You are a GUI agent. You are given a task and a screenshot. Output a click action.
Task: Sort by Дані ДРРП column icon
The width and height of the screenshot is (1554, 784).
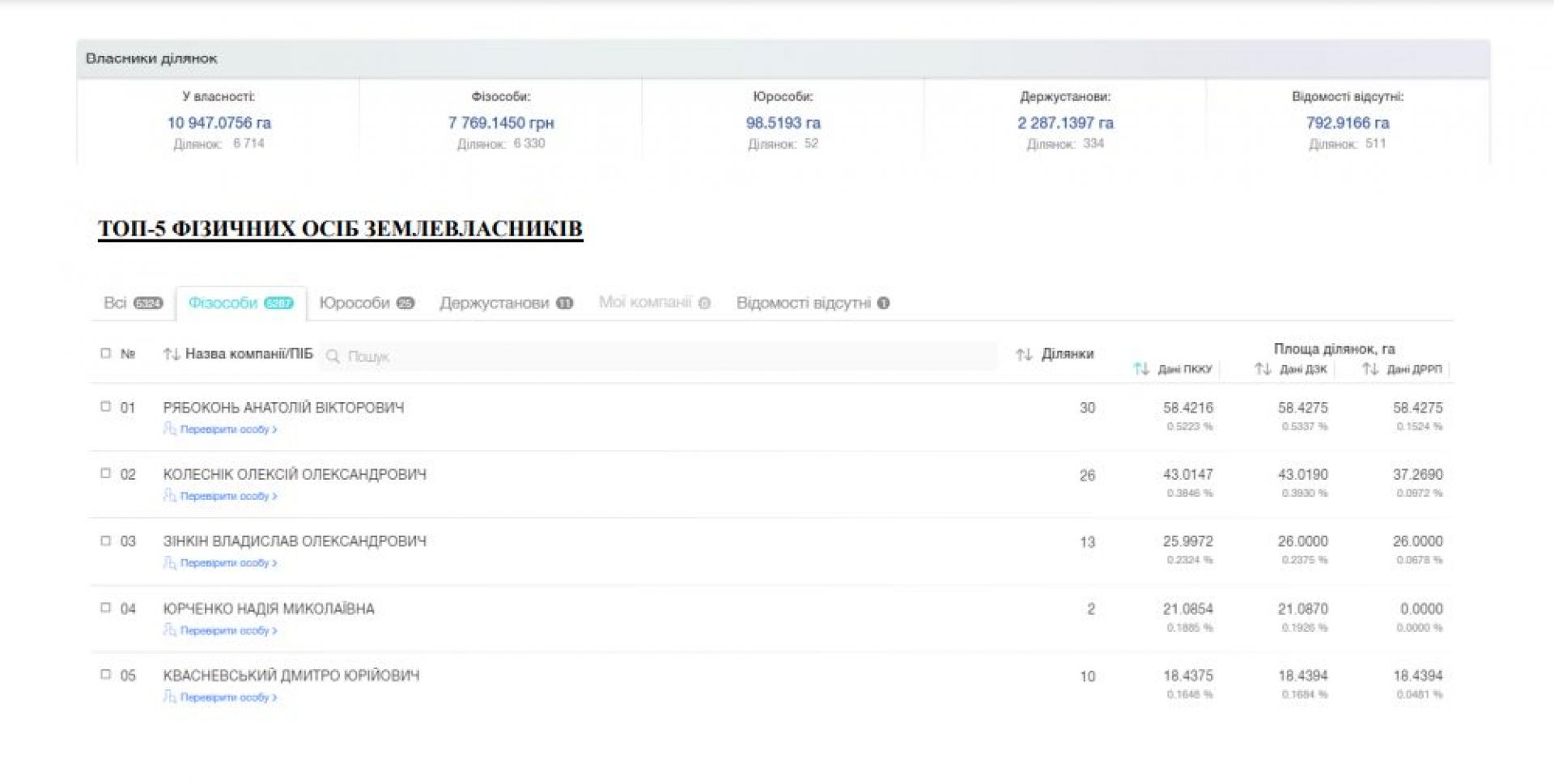tap(1369, 370)
